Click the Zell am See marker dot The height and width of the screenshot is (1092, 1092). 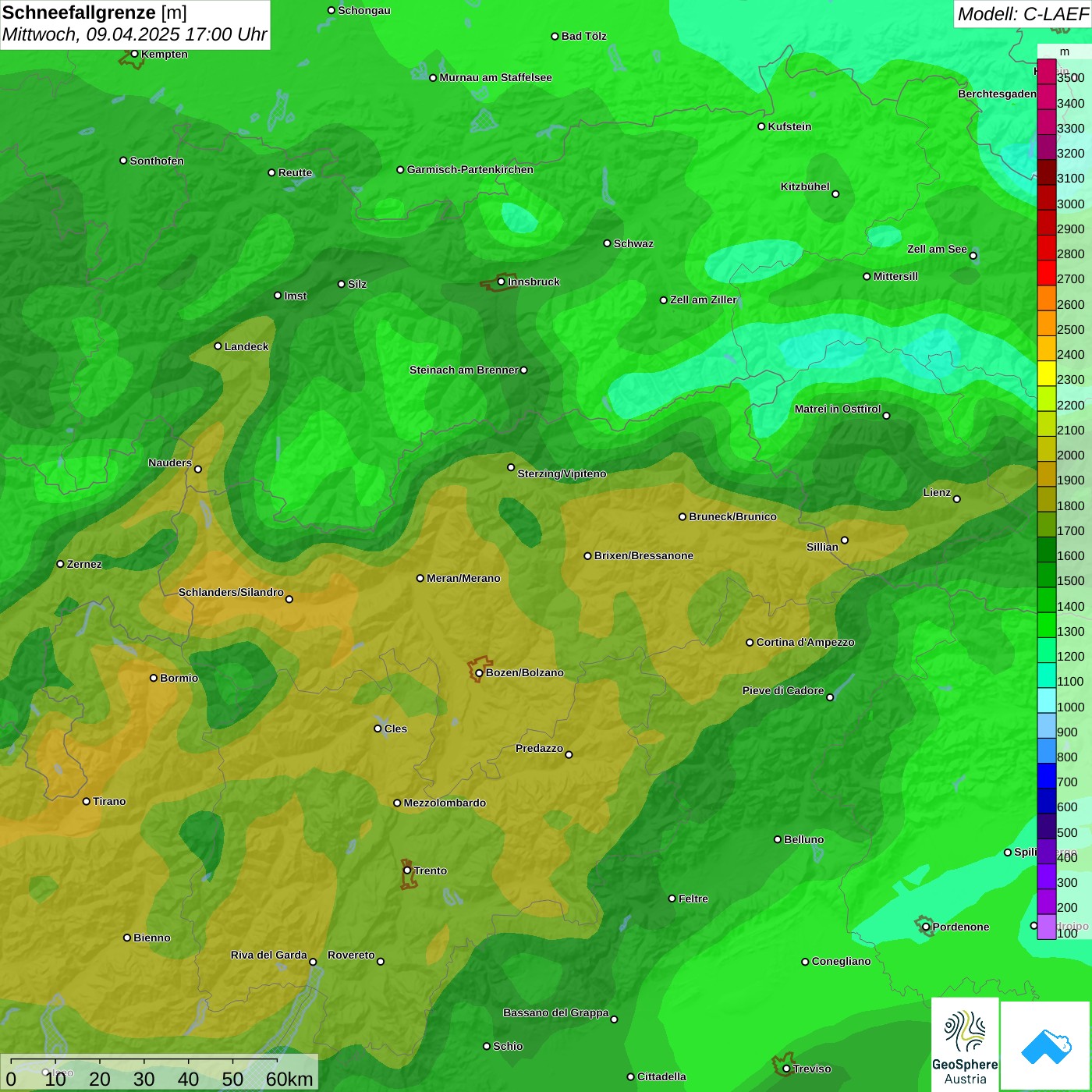click(x=973, y=256)
